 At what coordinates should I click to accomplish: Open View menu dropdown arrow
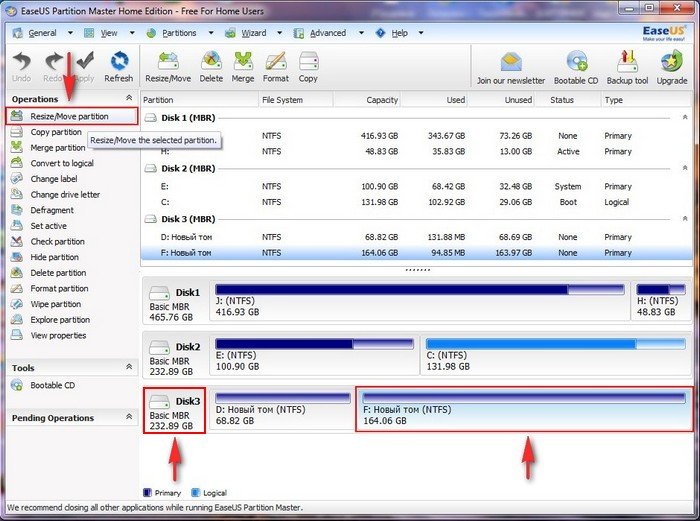coord(132,33)
